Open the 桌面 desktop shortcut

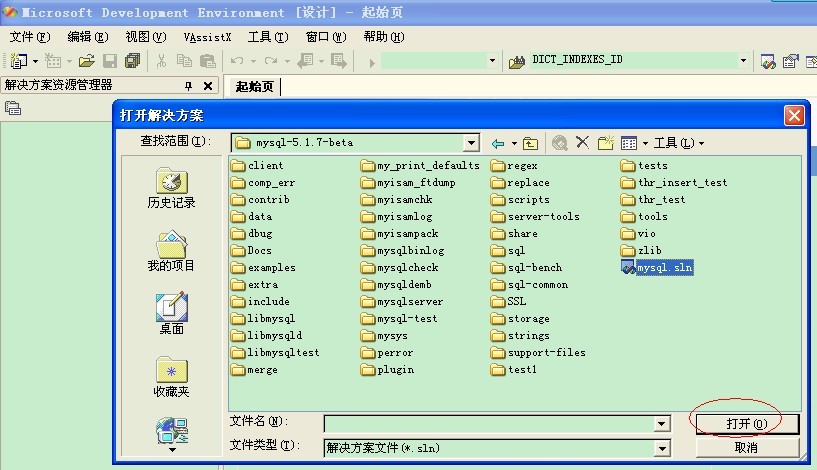pos(171,314)
